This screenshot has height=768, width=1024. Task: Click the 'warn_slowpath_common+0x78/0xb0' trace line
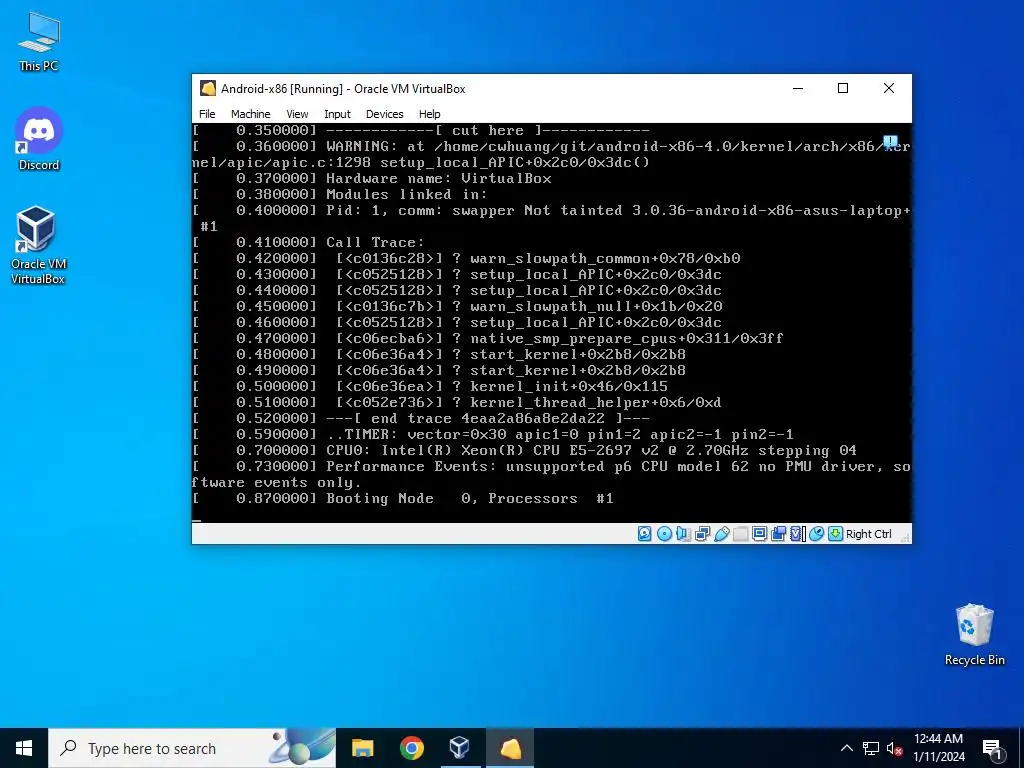point(466,258)
